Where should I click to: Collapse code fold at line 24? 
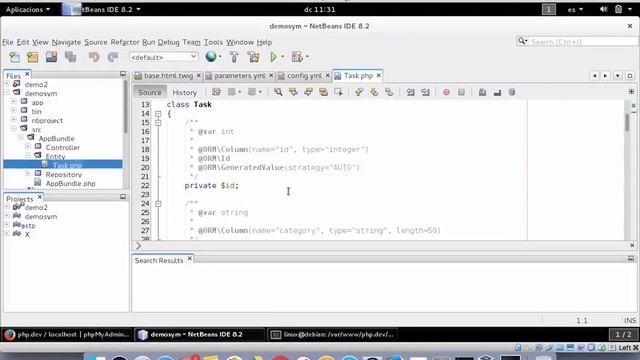pos(158,203)
